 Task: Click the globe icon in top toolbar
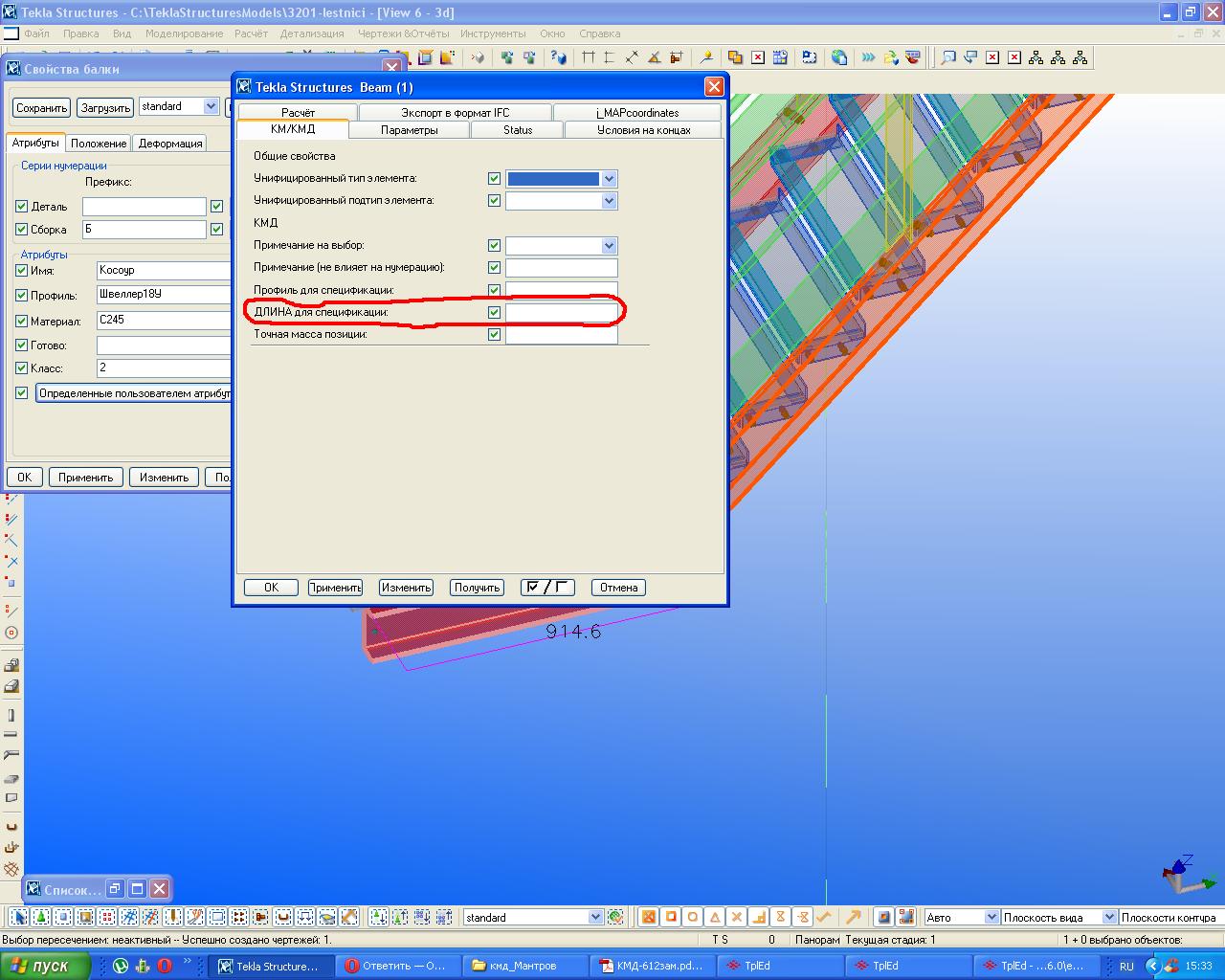click(x=839, y=57)
